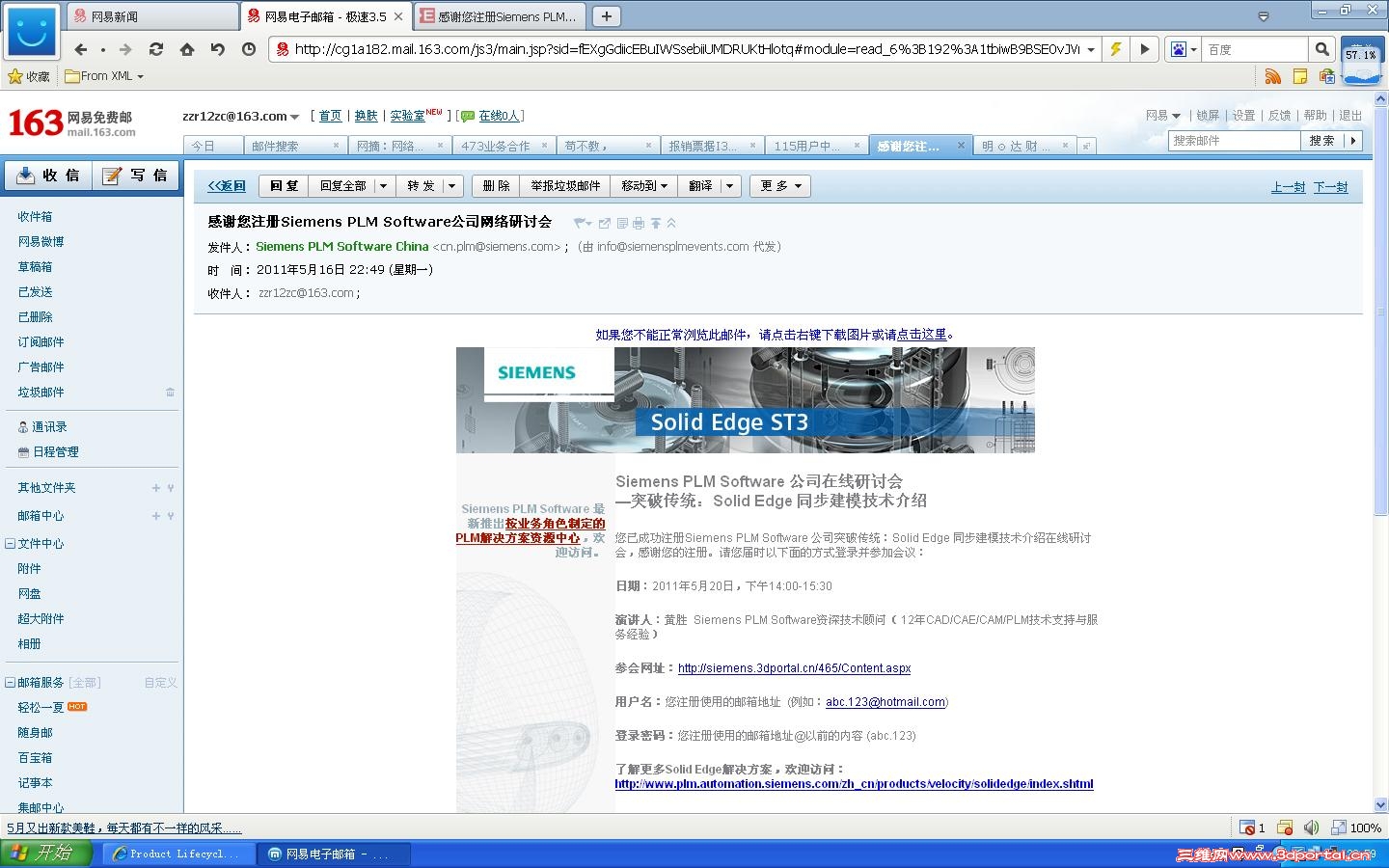Open the browser home page icon

coord(187,49)
